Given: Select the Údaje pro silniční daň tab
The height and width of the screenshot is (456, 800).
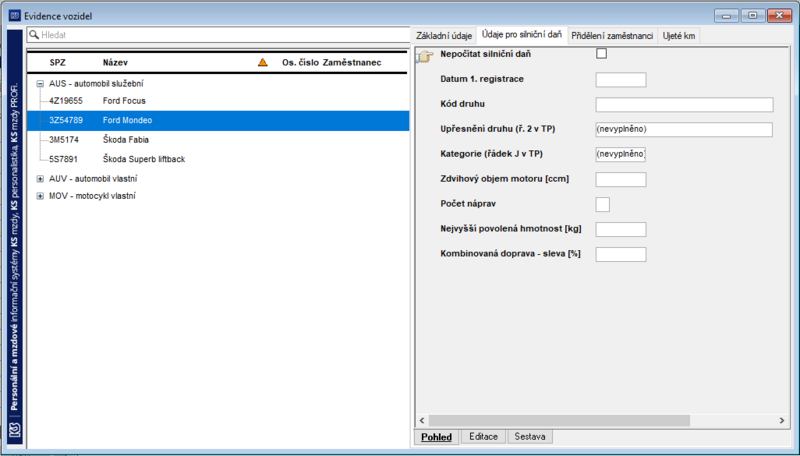Looking at the screenshot, I should pos(521,35).
